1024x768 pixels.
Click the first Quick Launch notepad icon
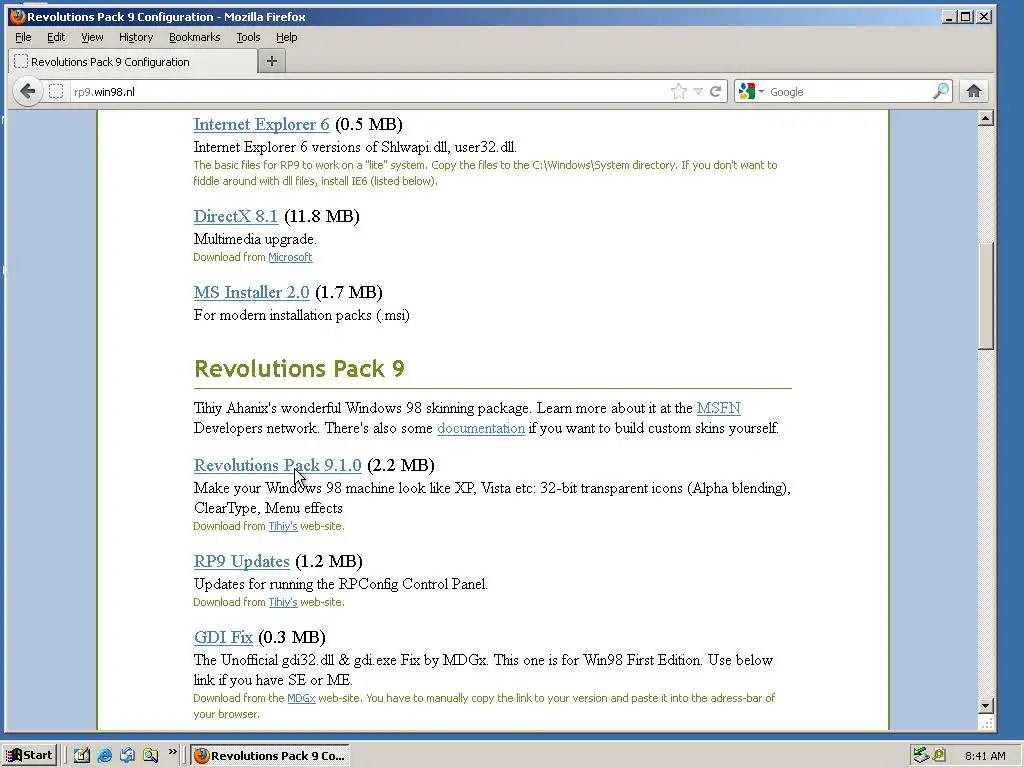[82, 755]
